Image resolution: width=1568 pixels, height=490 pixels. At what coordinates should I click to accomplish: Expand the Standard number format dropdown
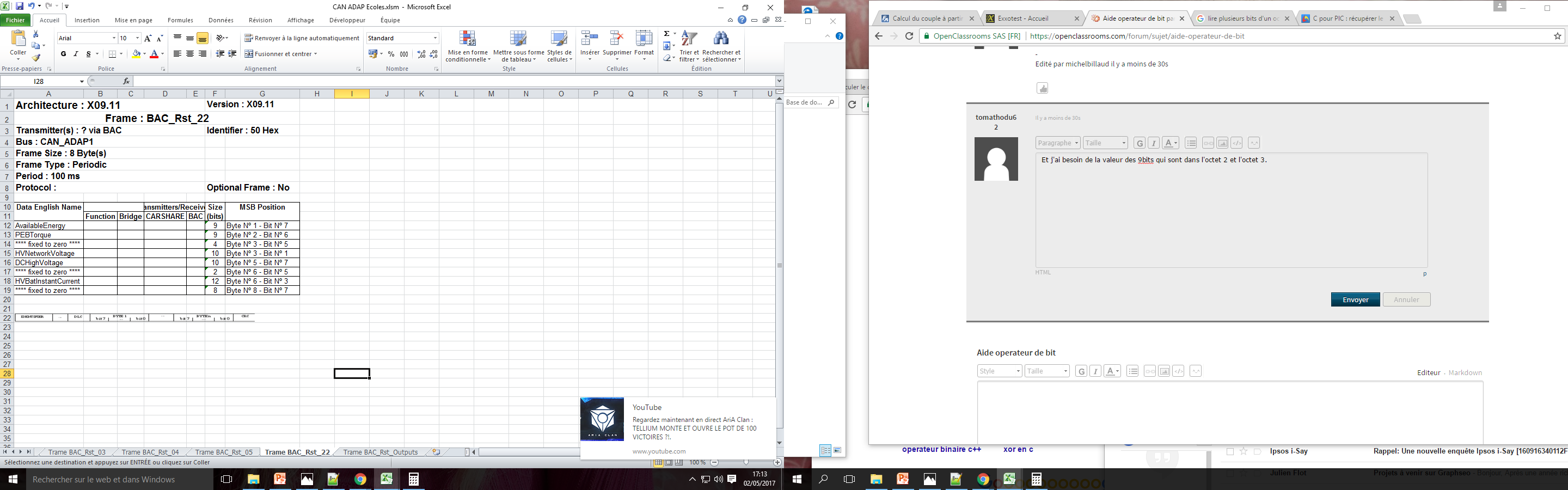click(434, 38)
